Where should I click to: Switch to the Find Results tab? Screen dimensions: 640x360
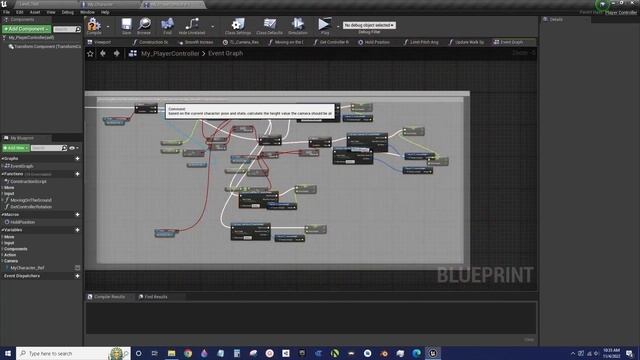(x=156, y=297)
